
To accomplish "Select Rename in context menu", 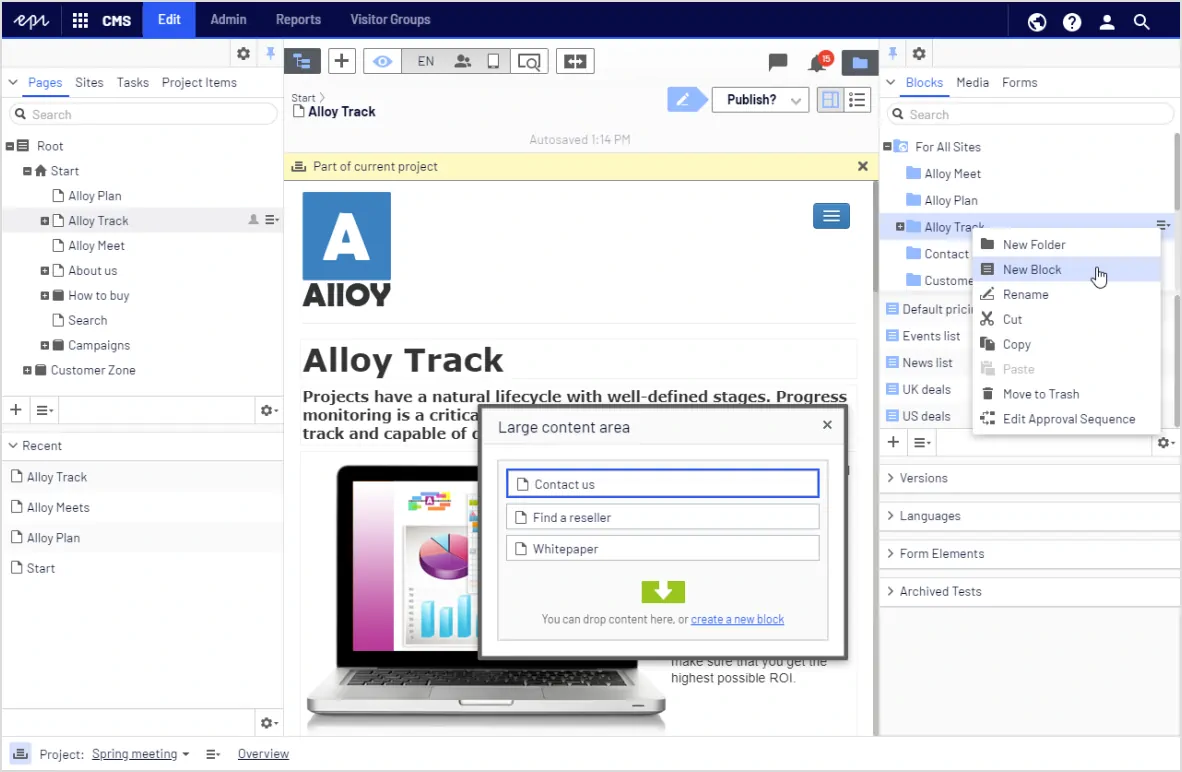I will (x=1066, y=294).
